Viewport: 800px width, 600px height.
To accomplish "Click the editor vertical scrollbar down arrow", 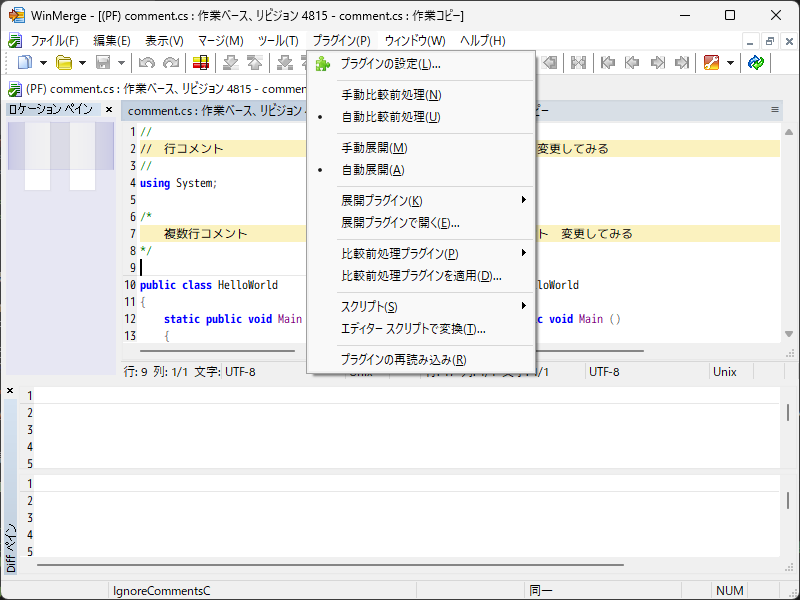I will 789,334.
